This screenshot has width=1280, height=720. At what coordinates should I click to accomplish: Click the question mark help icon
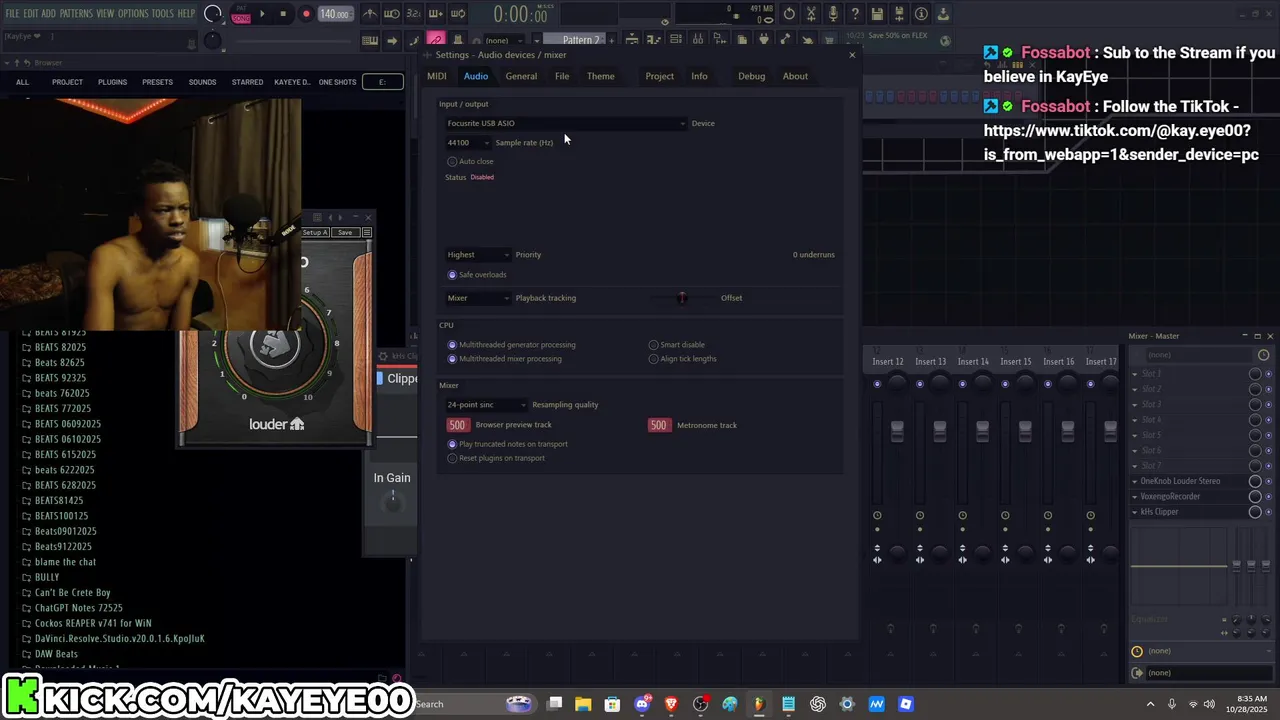855,14
